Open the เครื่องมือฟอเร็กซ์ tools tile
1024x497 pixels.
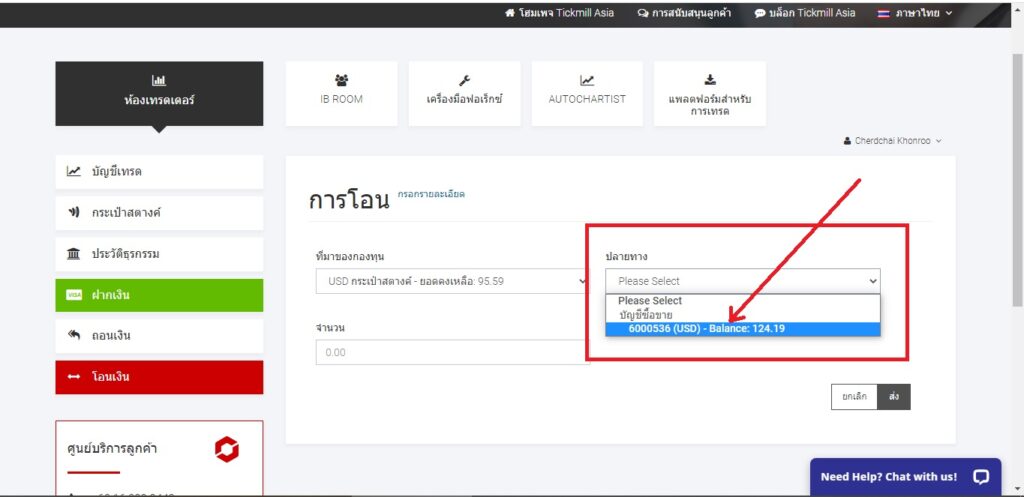click(464, 93)
